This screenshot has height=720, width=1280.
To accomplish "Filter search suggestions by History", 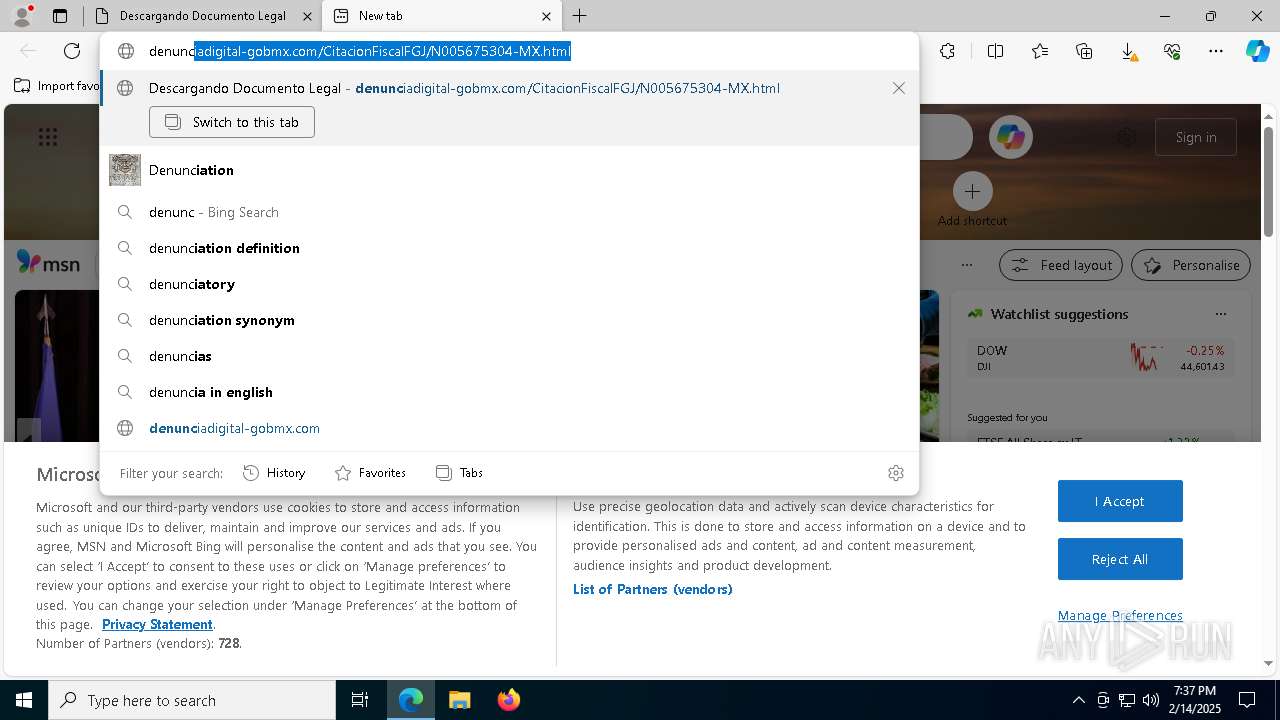I will 274,473.
